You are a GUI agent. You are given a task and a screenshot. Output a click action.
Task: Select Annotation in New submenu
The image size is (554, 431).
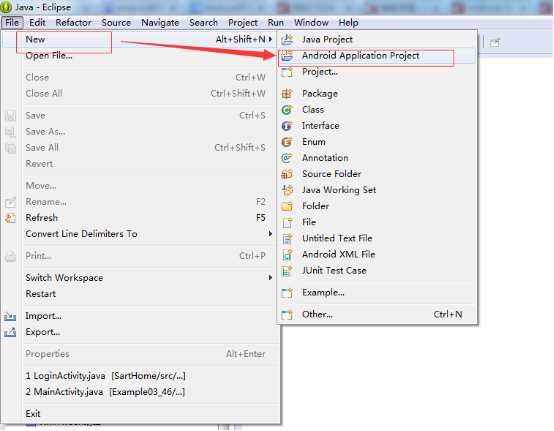click(x=377, y=158)
